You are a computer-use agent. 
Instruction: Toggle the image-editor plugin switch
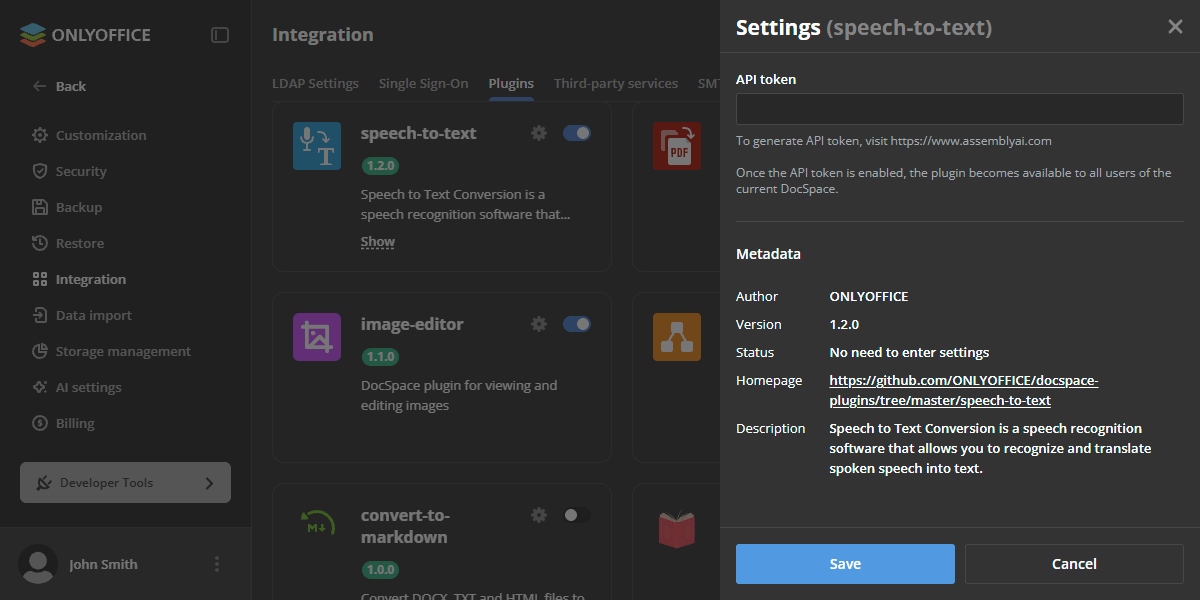[577, 324]
